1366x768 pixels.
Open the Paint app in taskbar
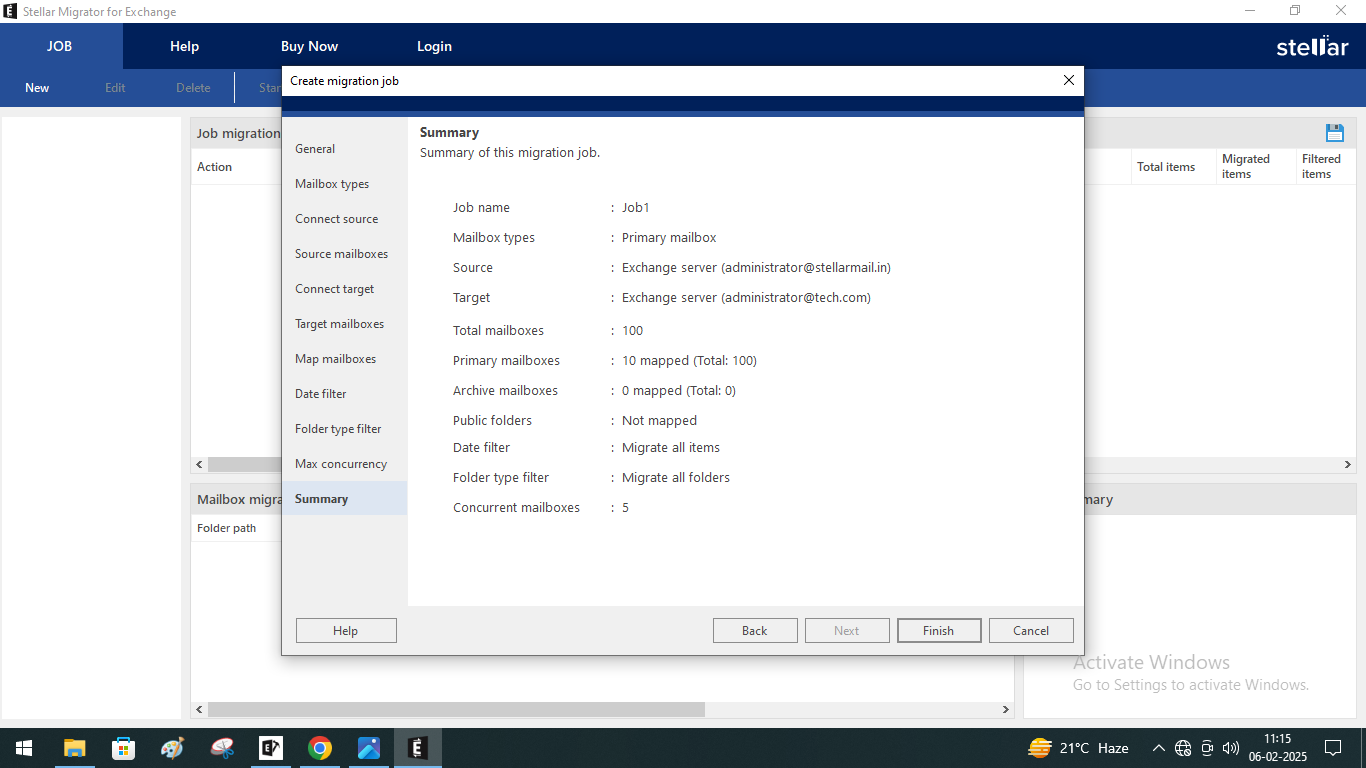click(x=173, y=748)
